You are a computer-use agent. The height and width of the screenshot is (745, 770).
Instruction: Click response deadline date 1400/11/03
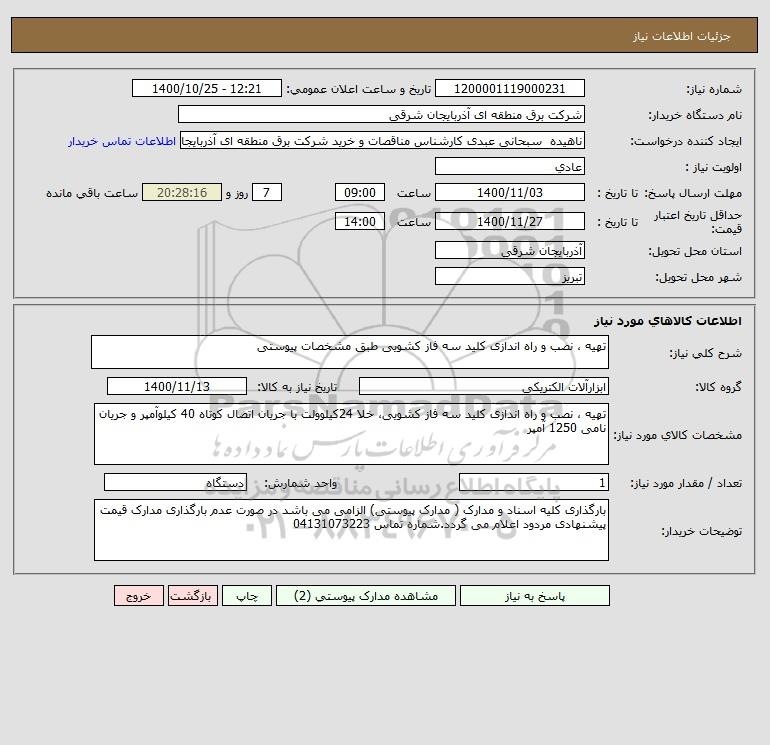(510, 193)
